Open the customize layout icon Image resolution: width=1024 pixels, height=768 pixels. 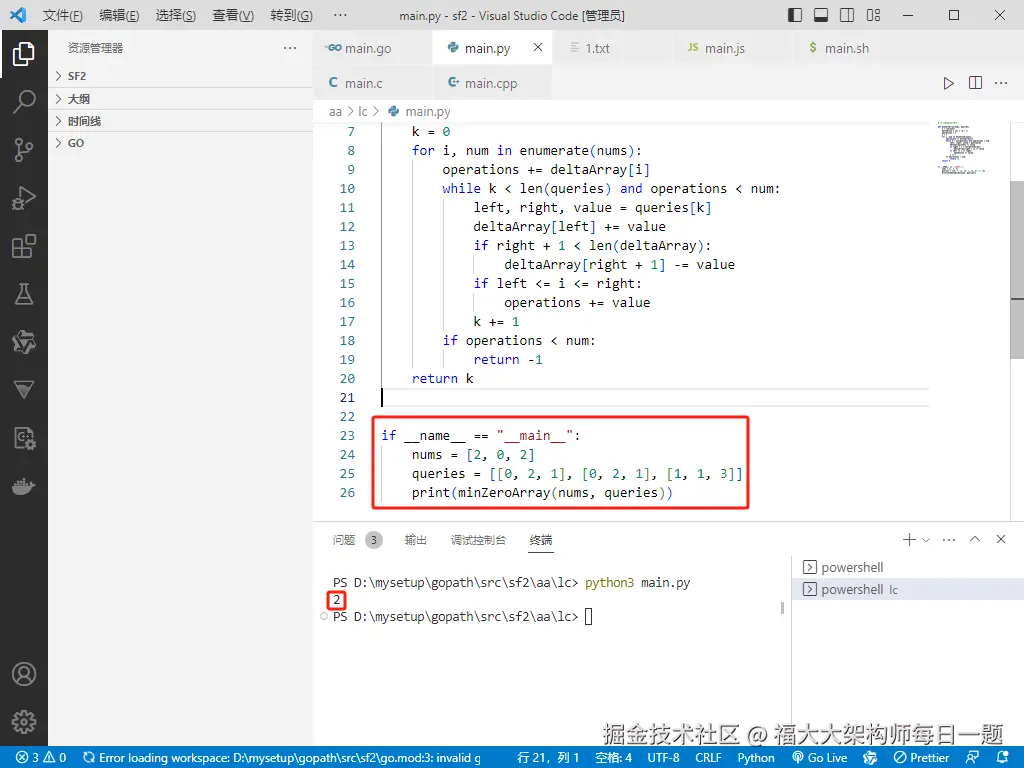coord(873,15)
